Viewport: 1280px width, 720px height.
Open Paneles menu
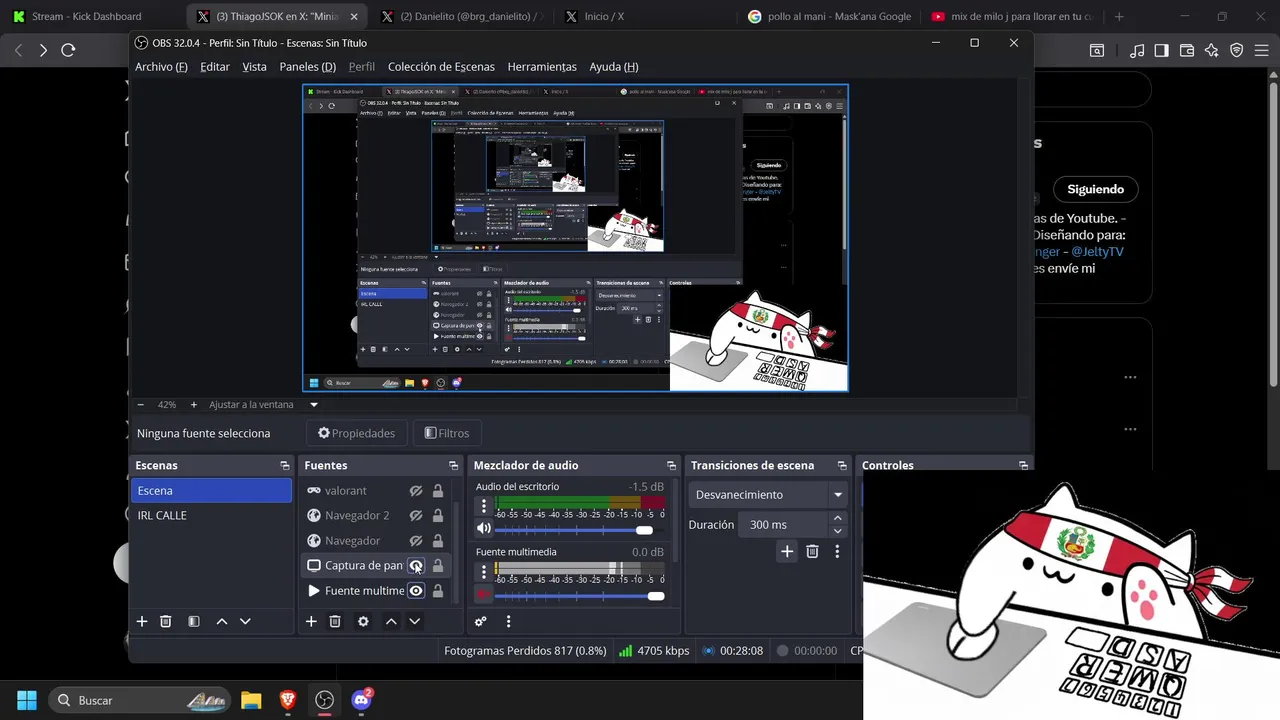click(307, 67)
